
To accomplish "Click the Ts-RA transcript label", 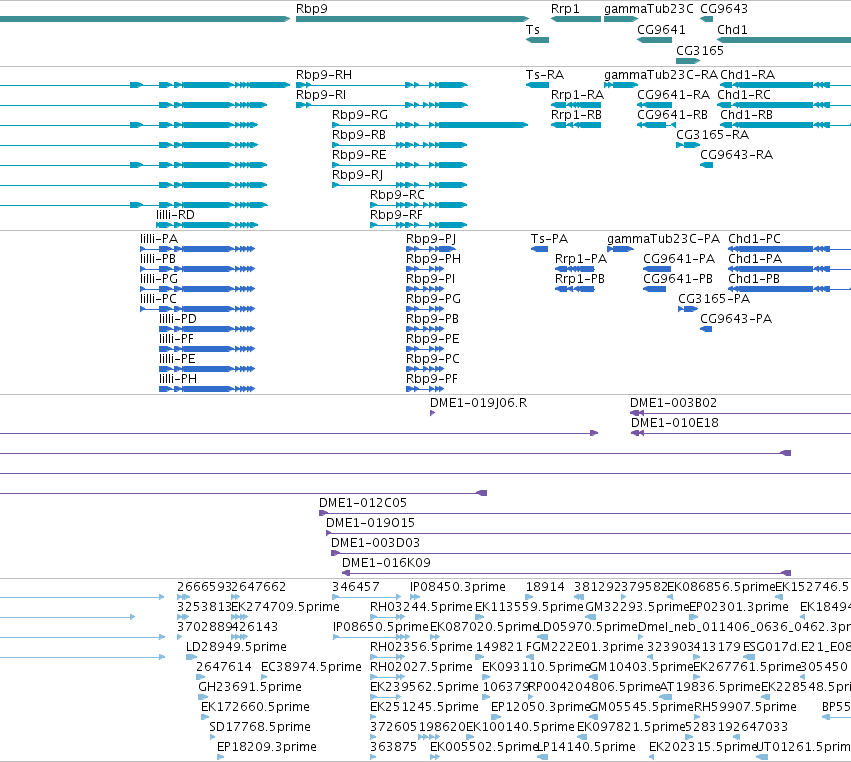I will 545,75.
